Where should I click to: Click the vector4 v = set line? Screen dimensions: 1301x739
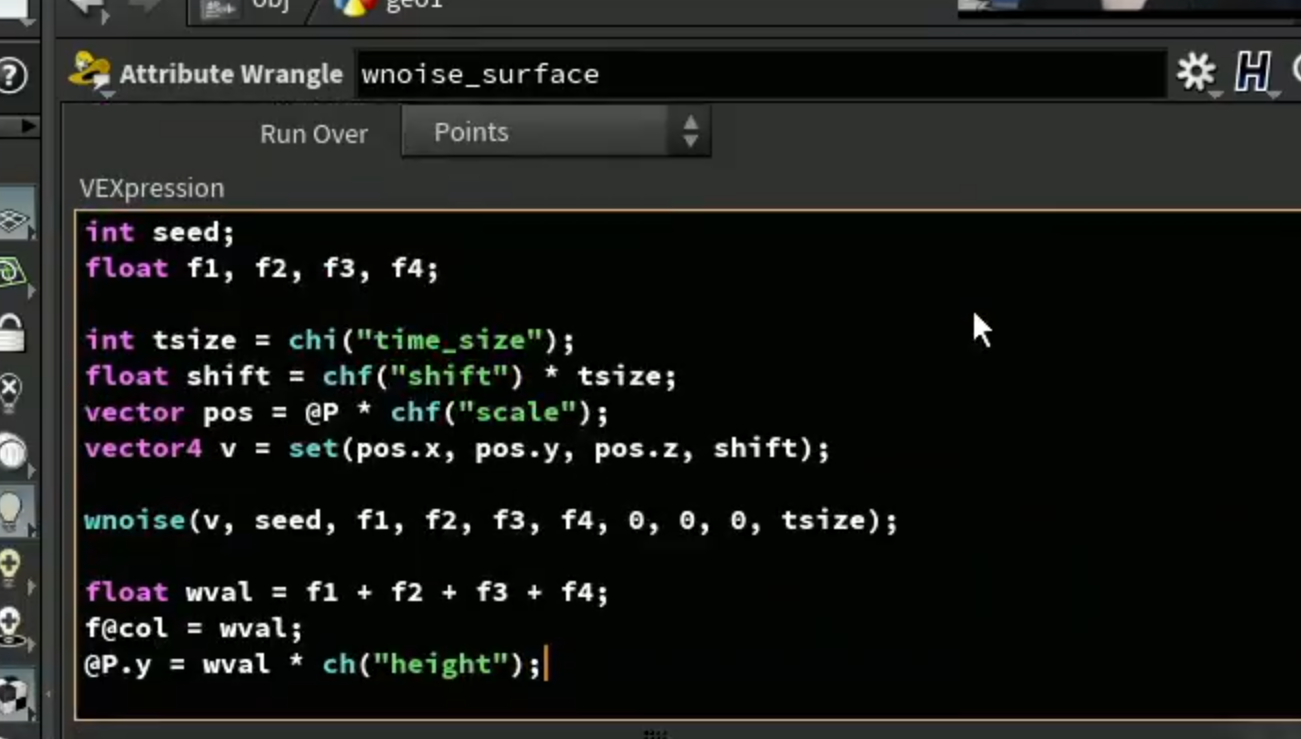457,448
